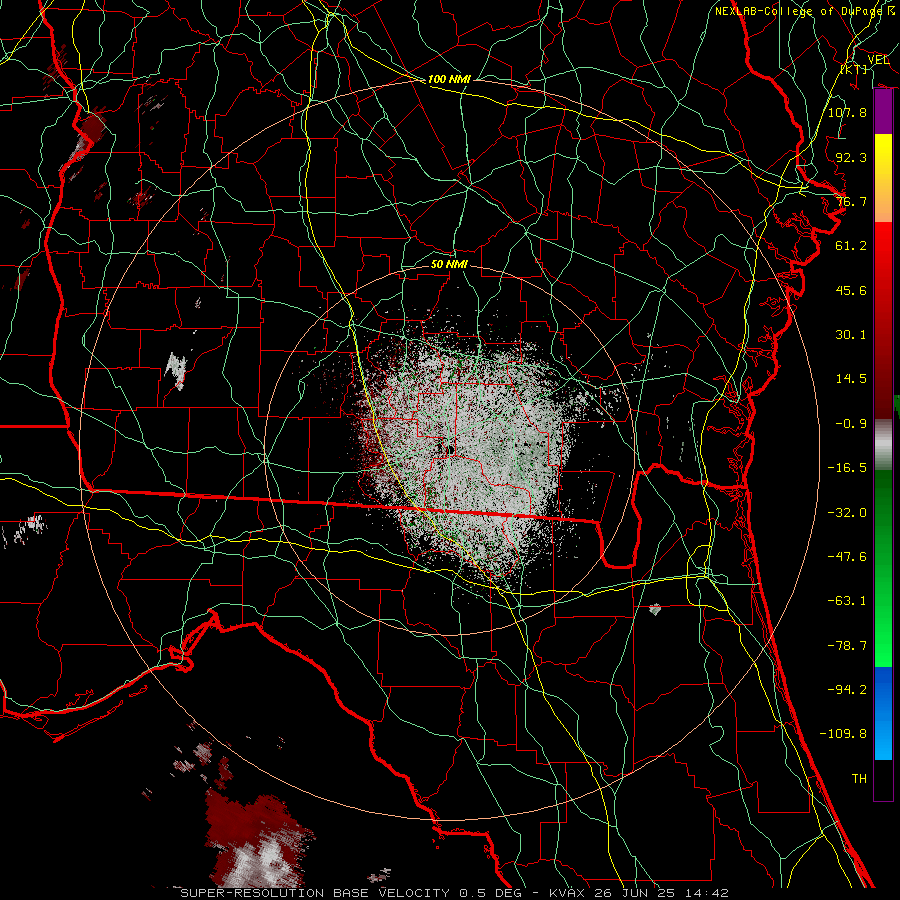Click the 92.3 legend value
Image resolution: width=900 pixels, height=900 pixels.
(851, 157)
